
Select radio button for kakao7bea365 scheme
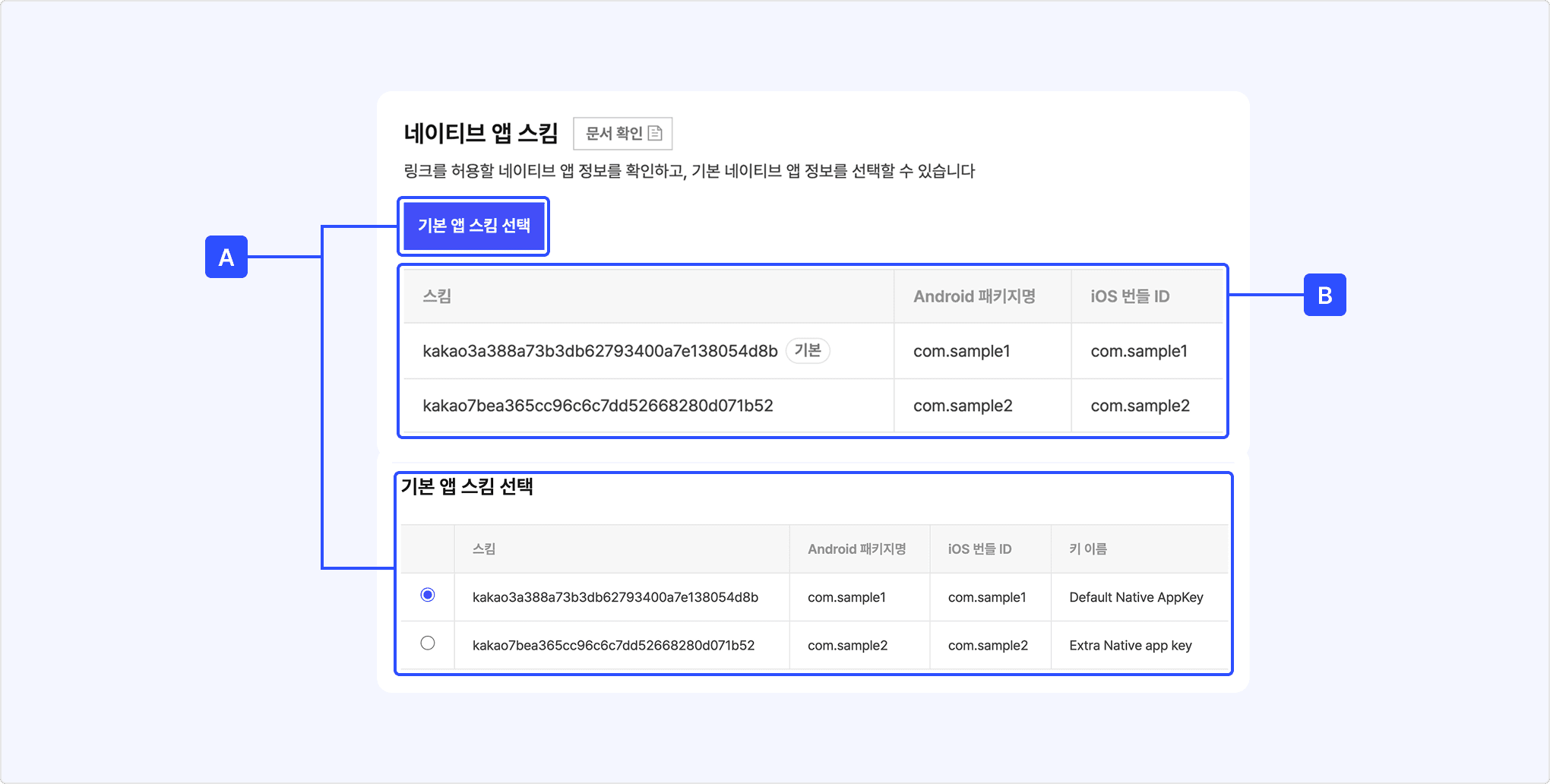[x=428, y=643]
